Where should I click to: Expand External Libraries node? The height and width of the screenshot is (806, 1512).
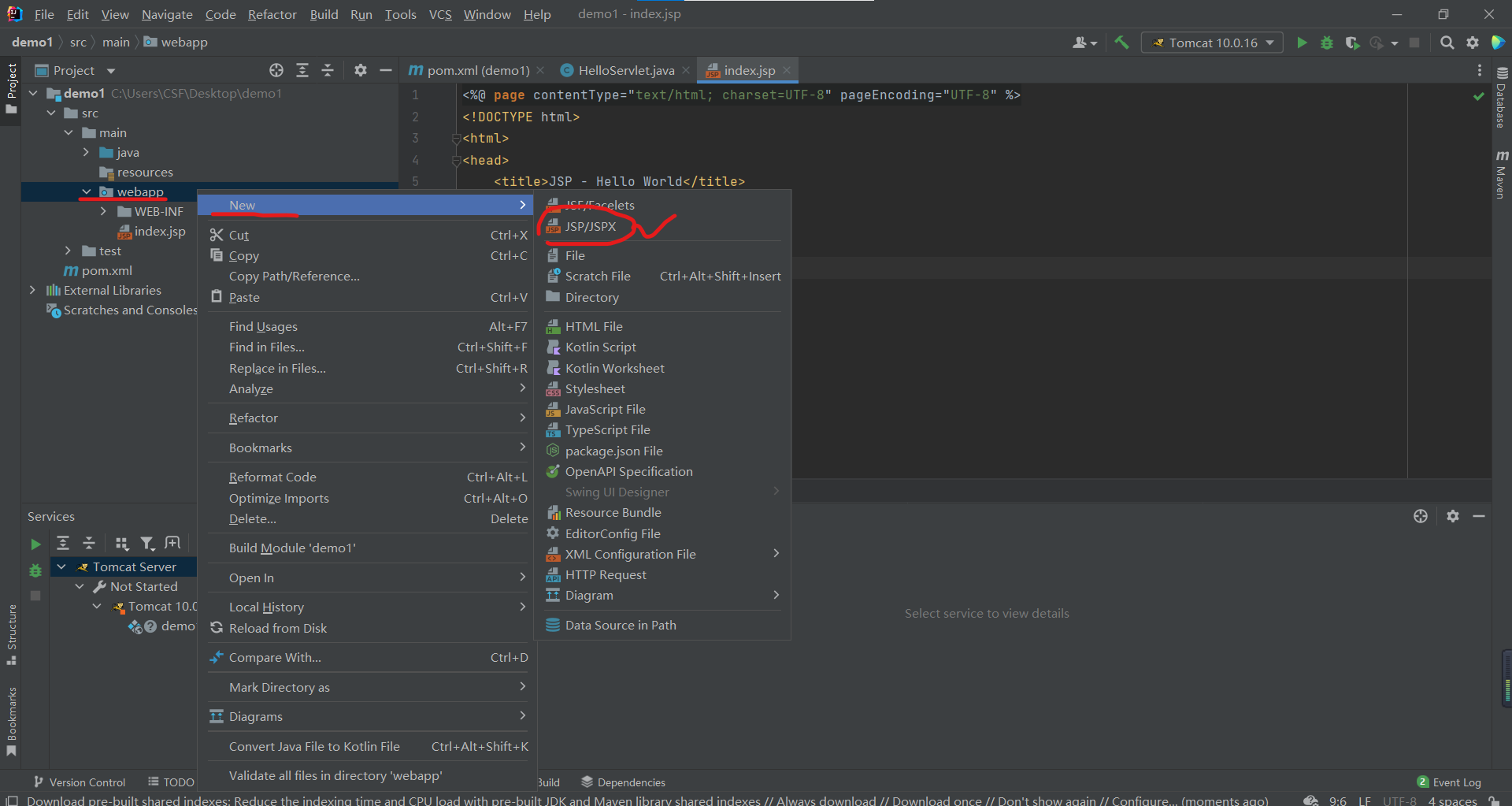(32, 290)
